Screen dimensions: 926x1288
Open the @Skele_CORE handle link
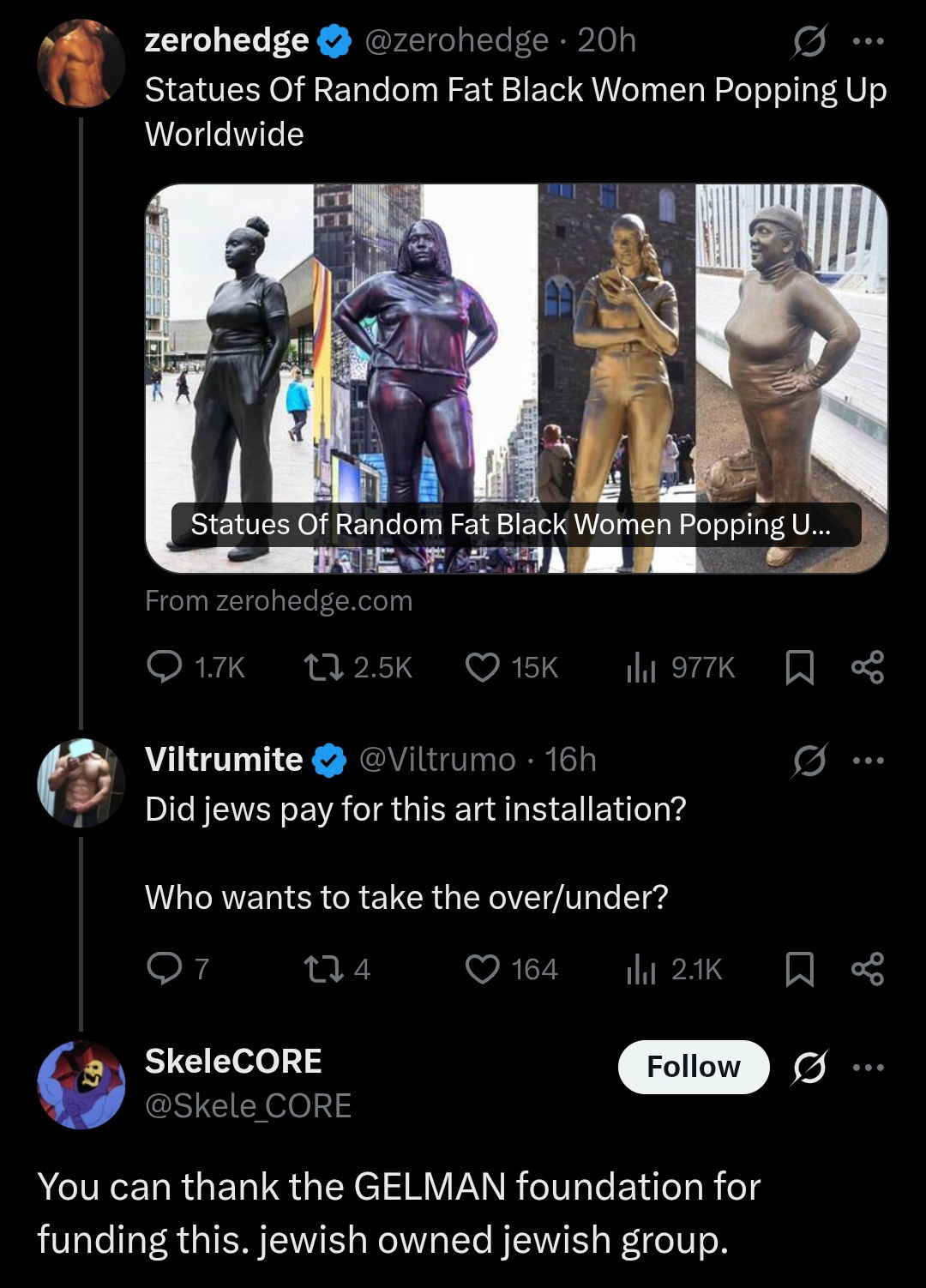pos(249,1105)
